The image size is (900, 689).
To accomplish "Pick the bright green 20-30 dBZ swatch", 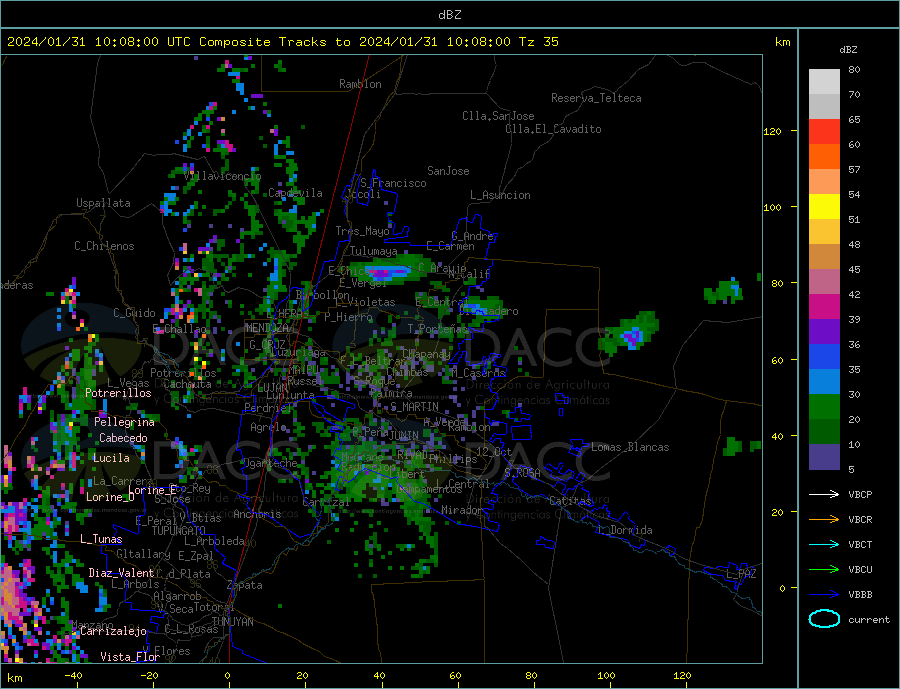I will pos(824,407).
